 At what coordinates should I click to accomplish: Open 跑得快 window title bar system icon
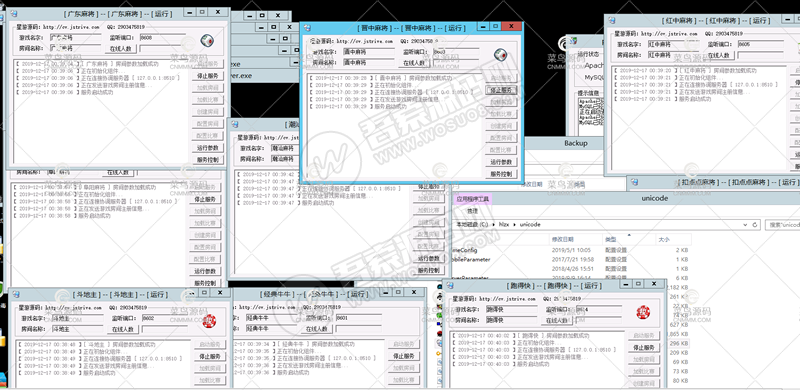pos(450,285)
